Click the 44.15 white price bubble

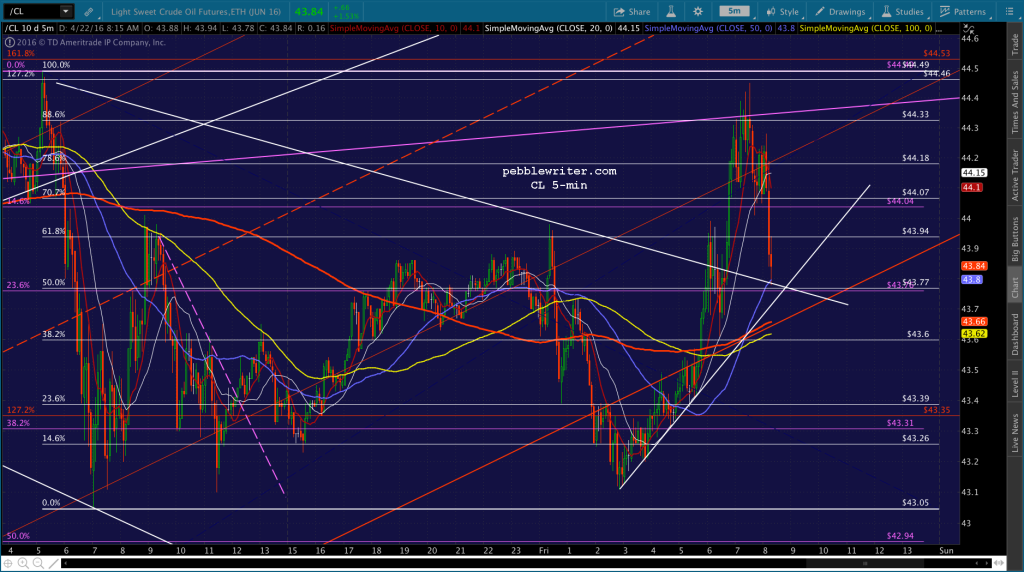point(974,173)
